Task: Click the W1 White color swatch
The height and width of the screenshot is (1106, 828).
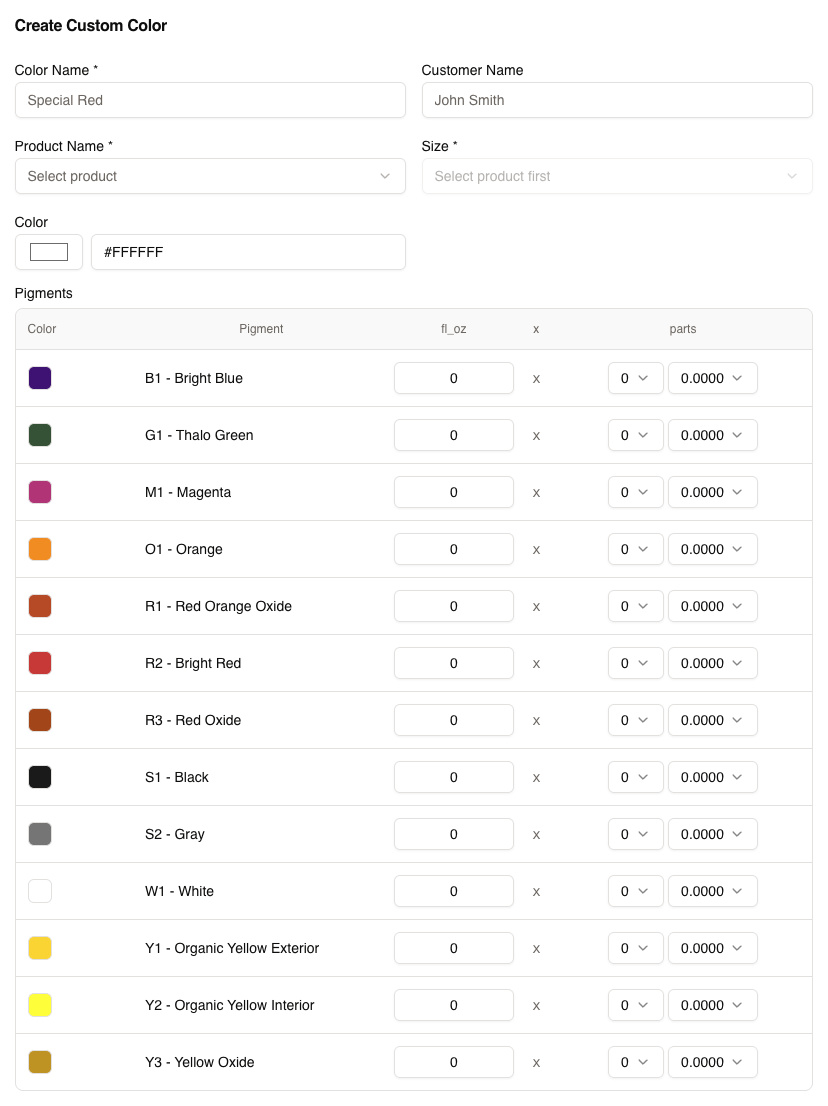Action: pos(40,891)
